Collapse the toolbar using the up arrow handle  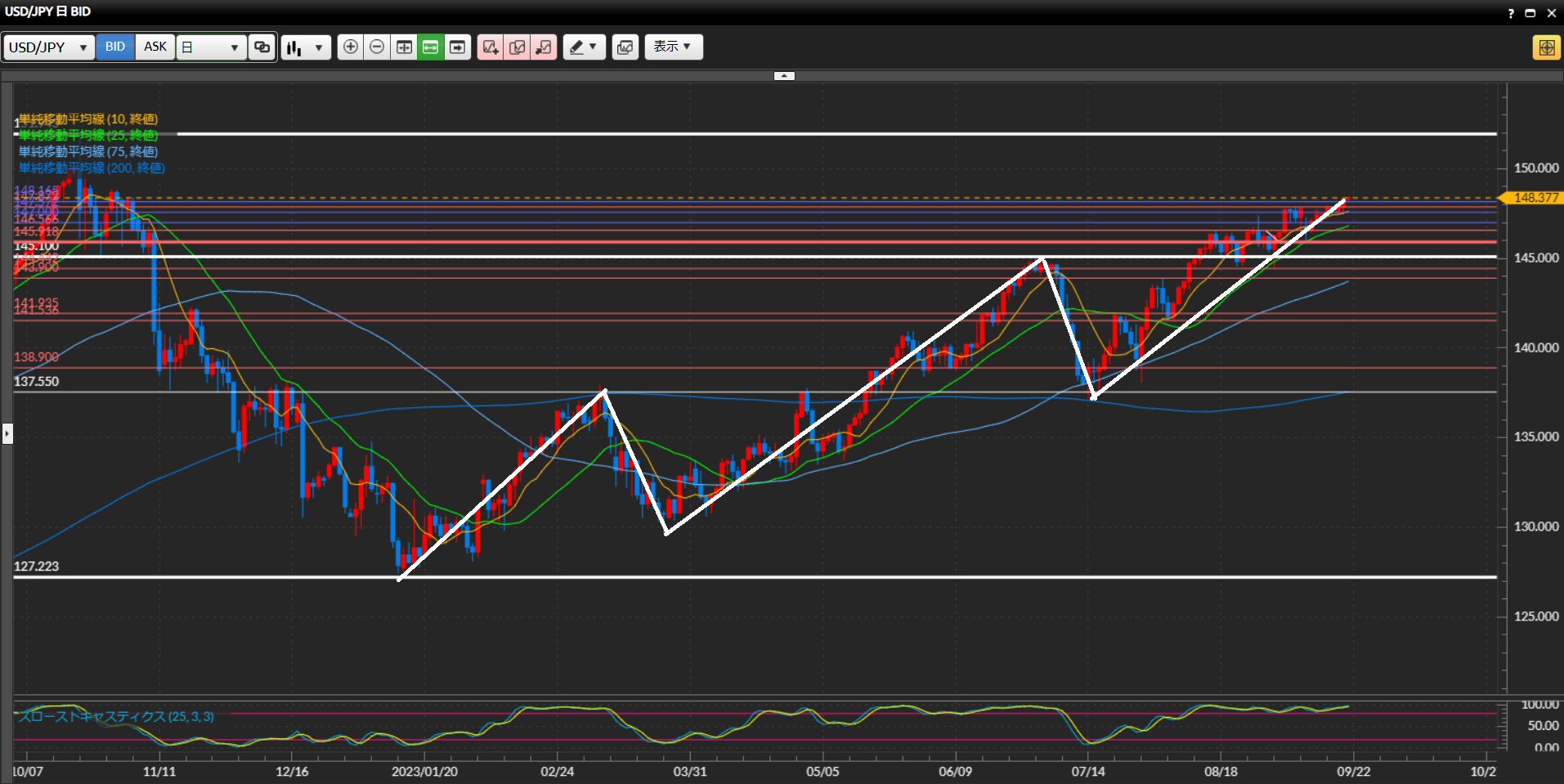[x=784, y=76]
